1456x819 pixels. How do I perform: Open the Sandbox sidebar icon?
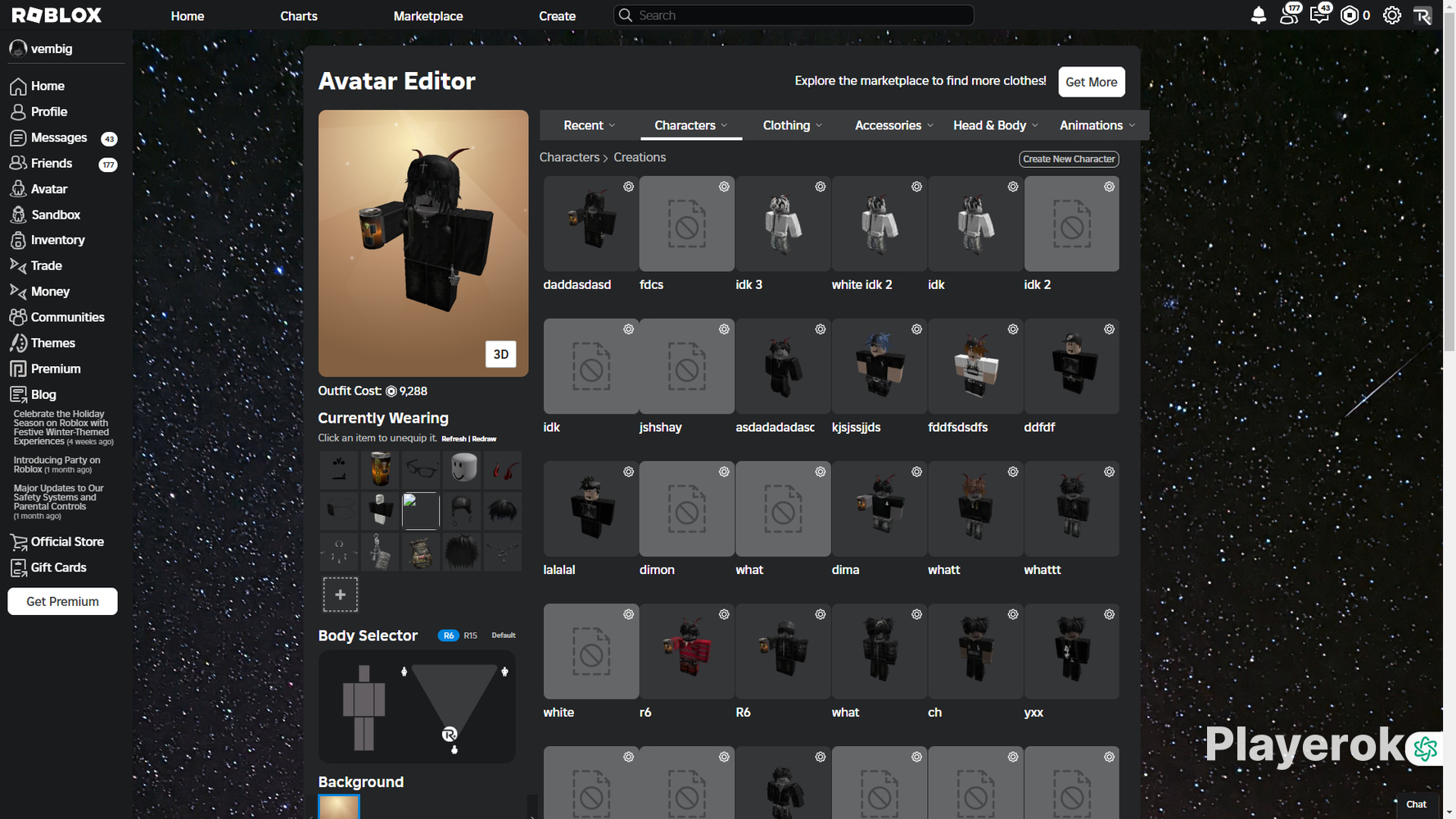18,215
